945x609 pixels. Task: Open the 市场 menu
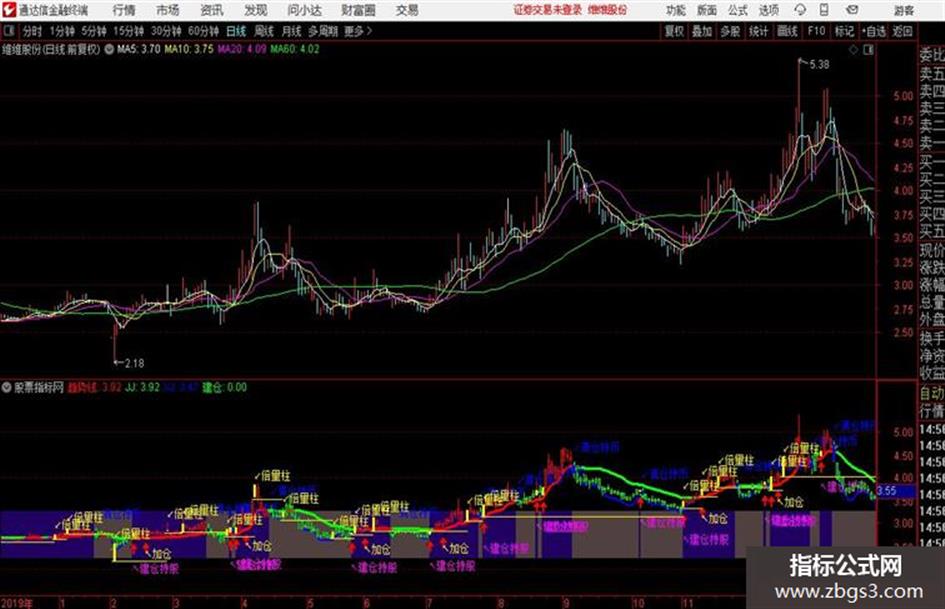pos(168,10)
